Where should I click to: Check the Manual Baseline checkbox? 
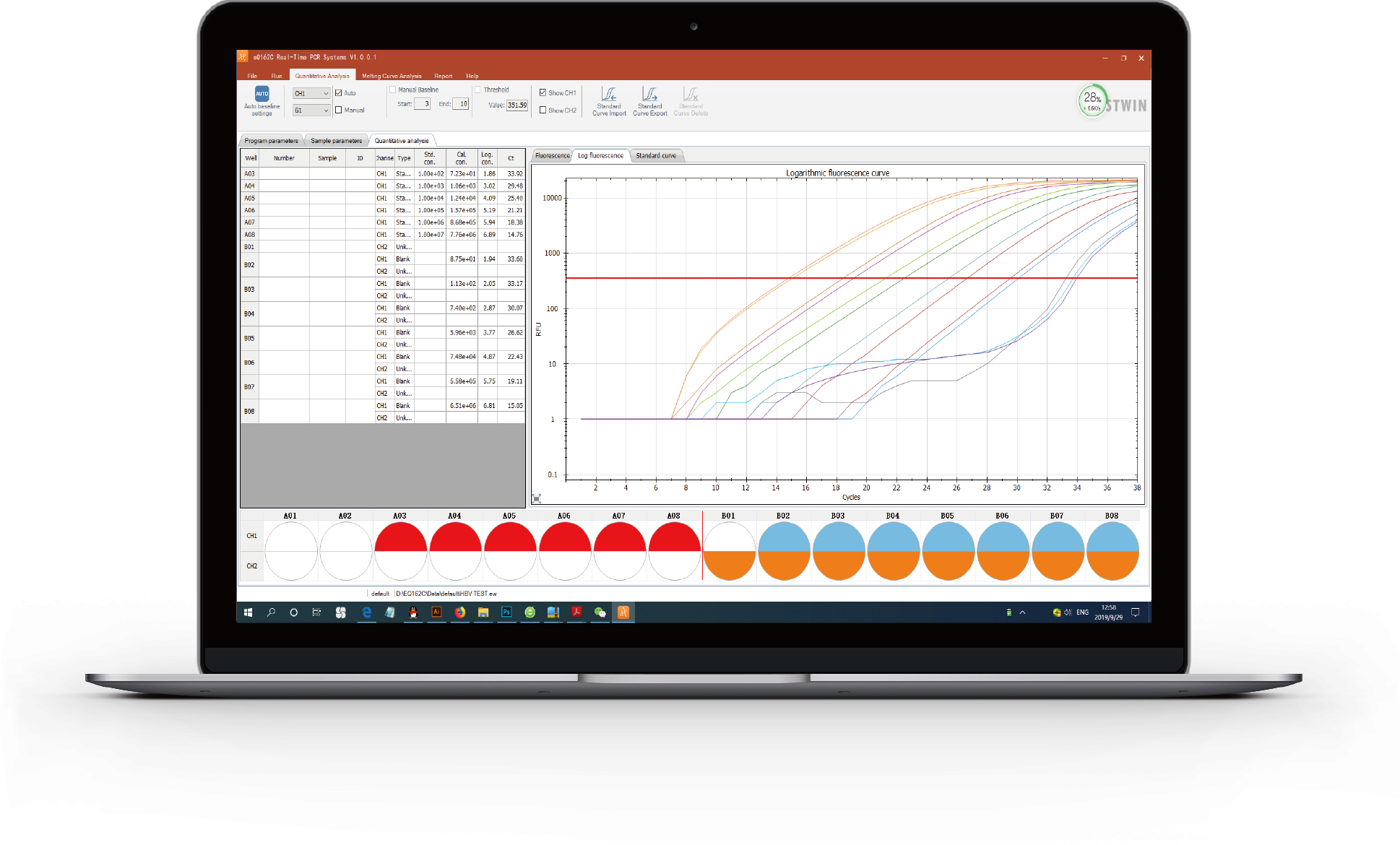point(393,90)
